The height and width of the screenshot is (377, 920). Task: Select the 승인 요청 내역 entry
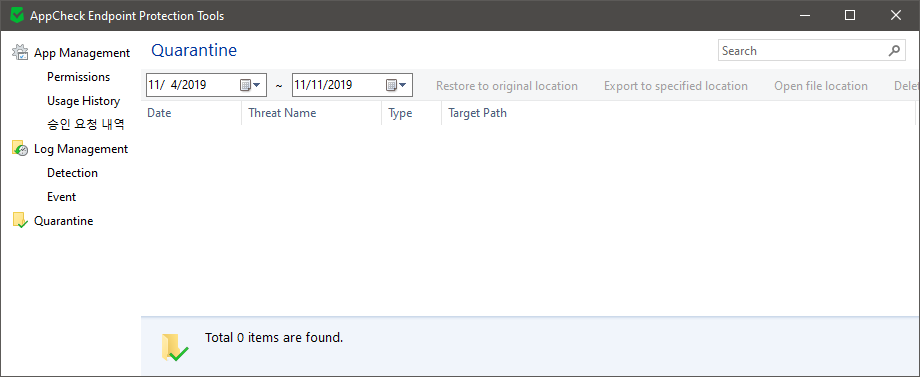86,125
